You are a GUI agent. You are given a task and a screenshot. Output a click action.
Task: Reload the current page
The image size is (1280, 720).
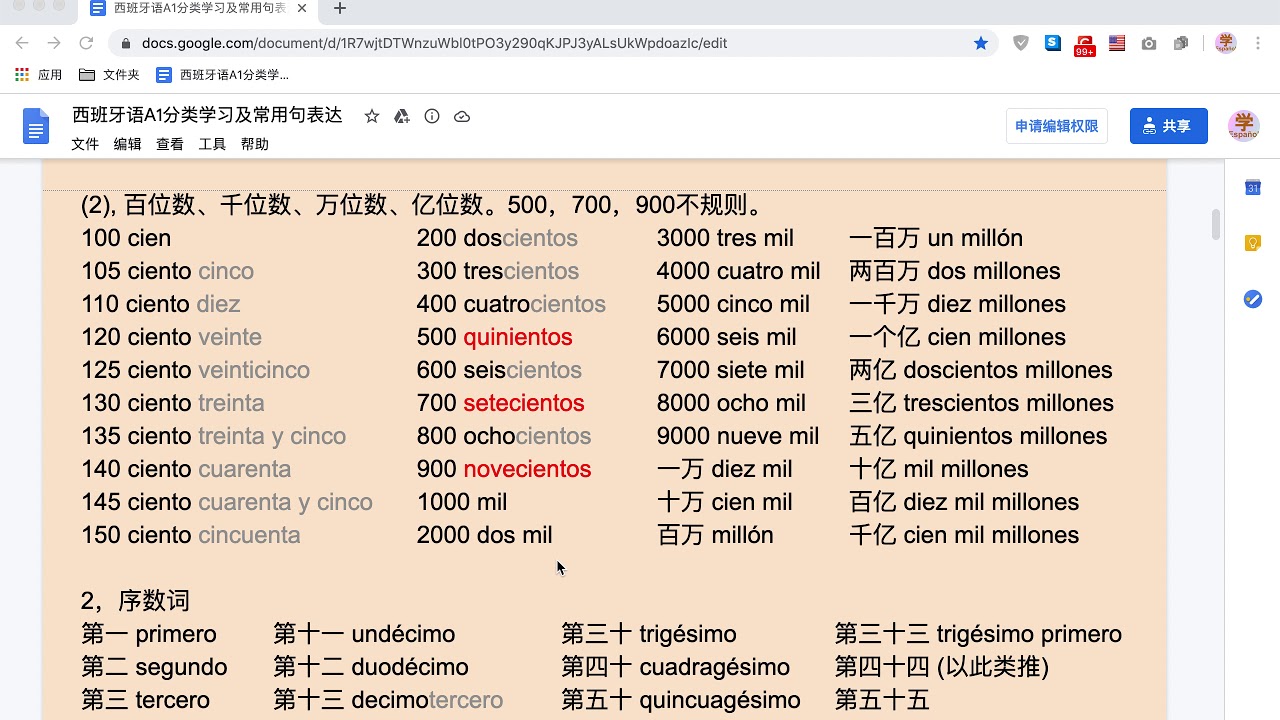(86, 43)
